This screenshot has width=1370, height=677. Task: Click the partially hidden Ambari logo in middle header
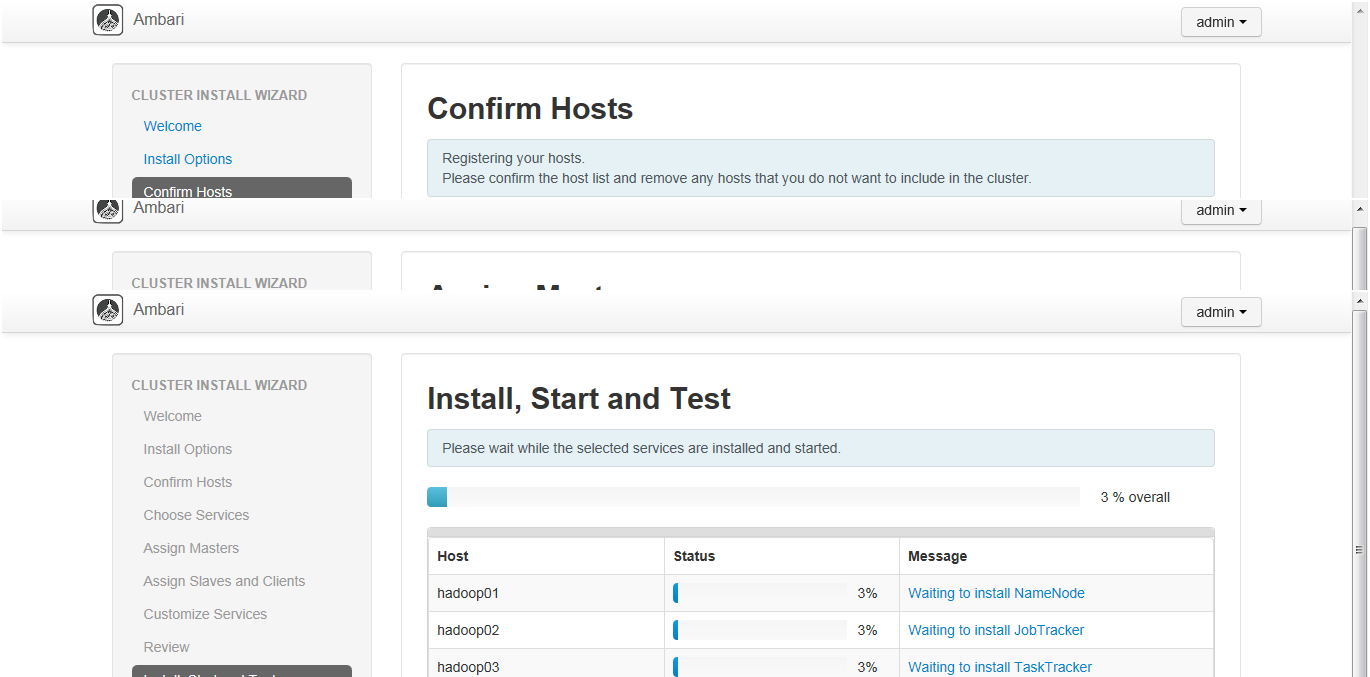[108, 211]
